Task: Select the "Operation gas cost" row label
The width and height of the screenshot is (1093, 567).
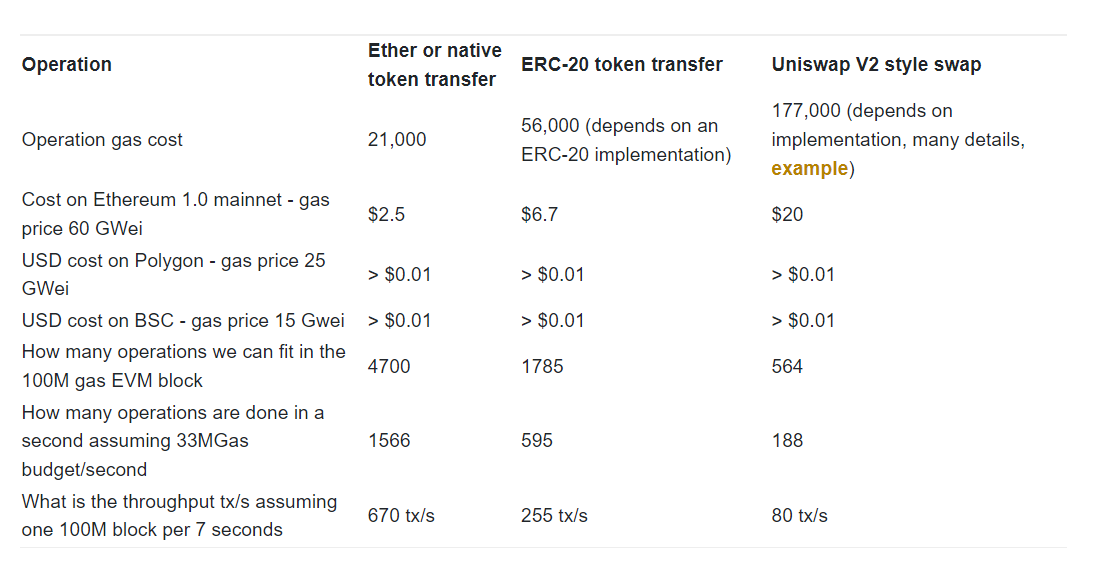Action: point(102,139)
